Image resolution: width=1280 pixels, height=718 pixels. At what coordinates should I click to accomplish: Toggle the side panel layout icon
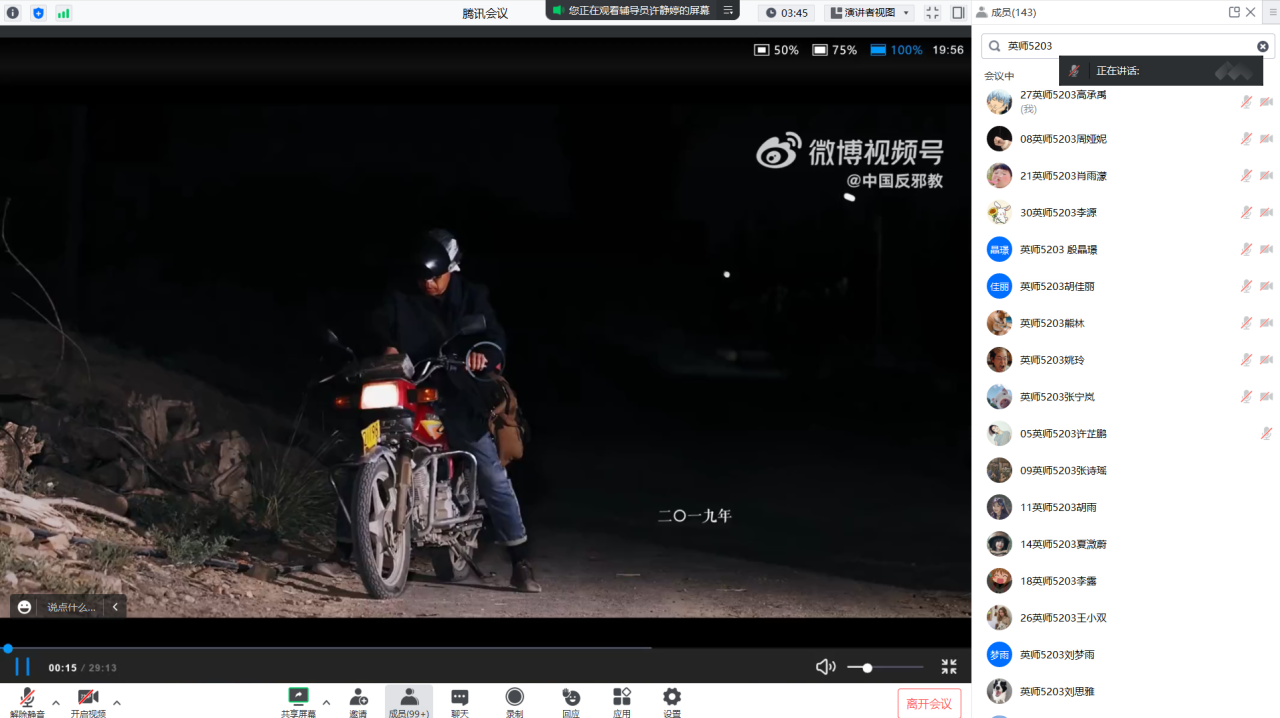point(958,13)
